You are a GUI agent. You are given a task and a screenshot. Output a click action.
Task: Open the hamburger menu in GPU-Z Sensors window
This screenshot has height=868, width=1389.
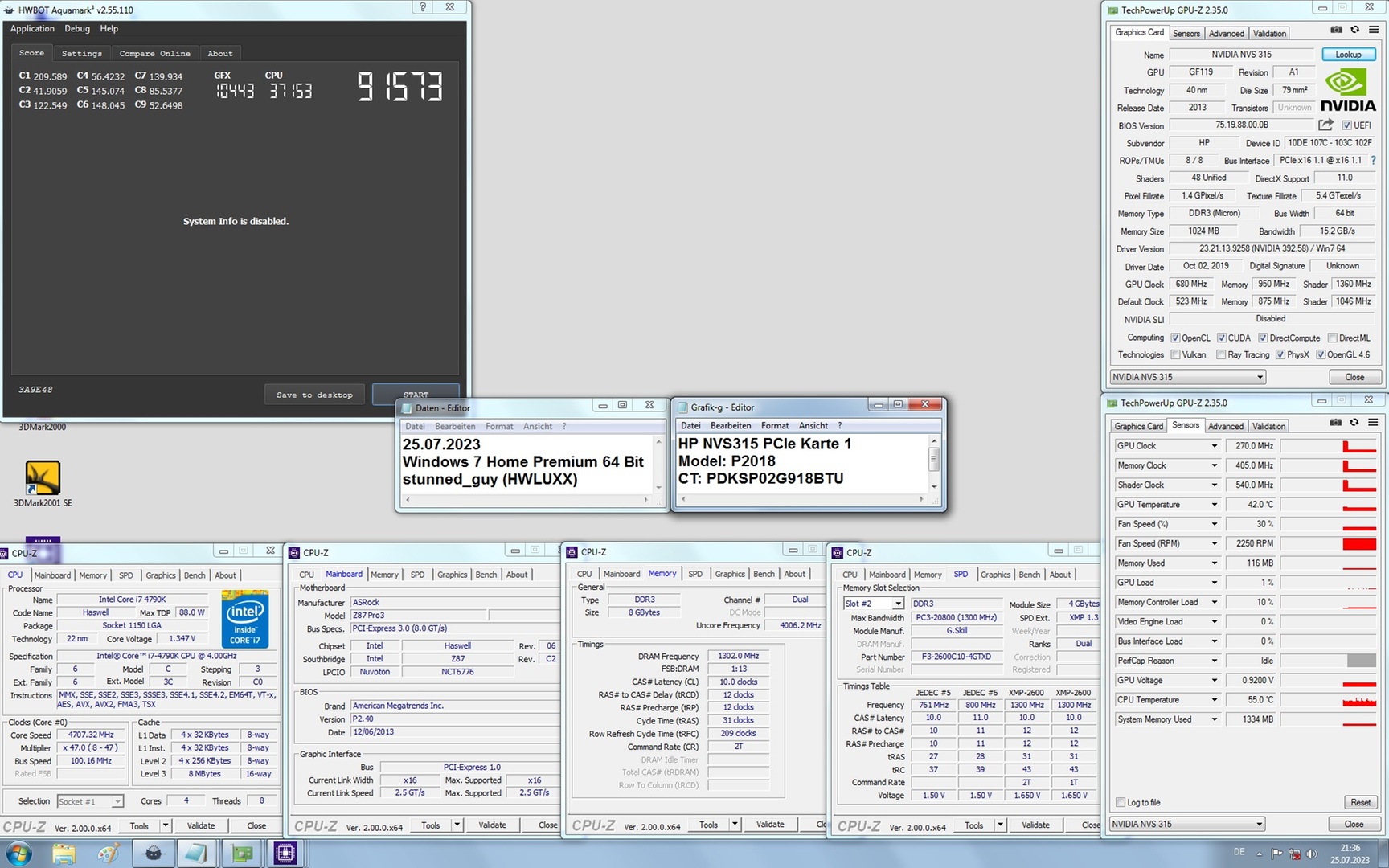tap(1374, 423)
